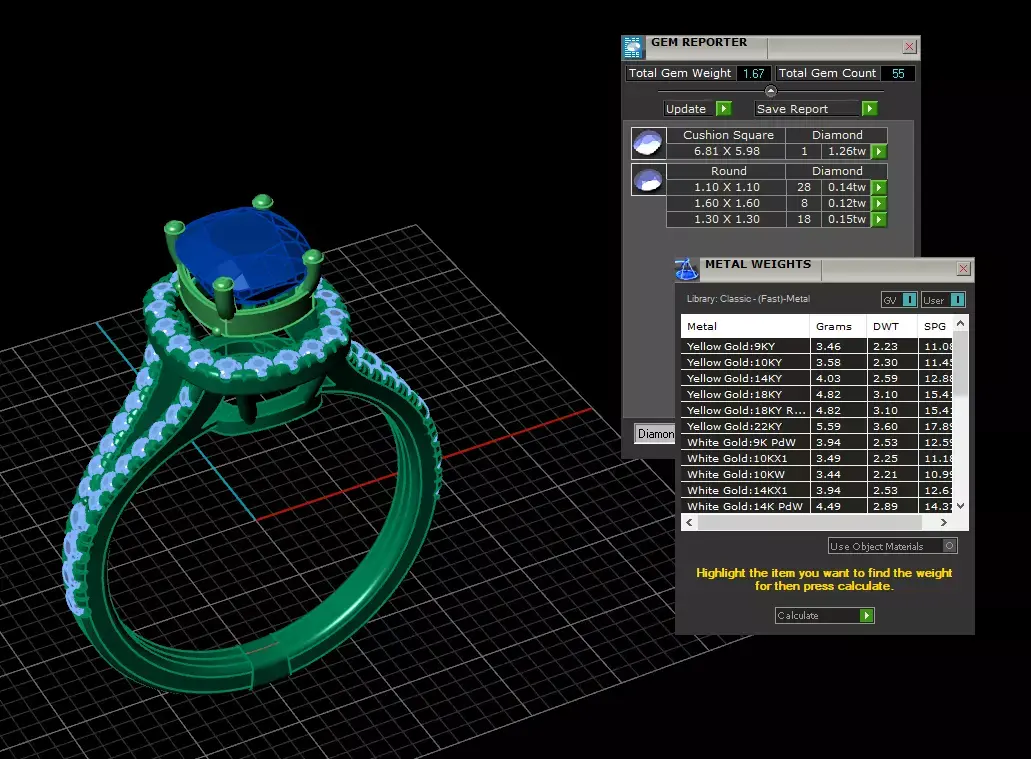Click the Gem Reporter panel icon
The width and height of the screenshot is (1031, 759).
pos(633,47)
